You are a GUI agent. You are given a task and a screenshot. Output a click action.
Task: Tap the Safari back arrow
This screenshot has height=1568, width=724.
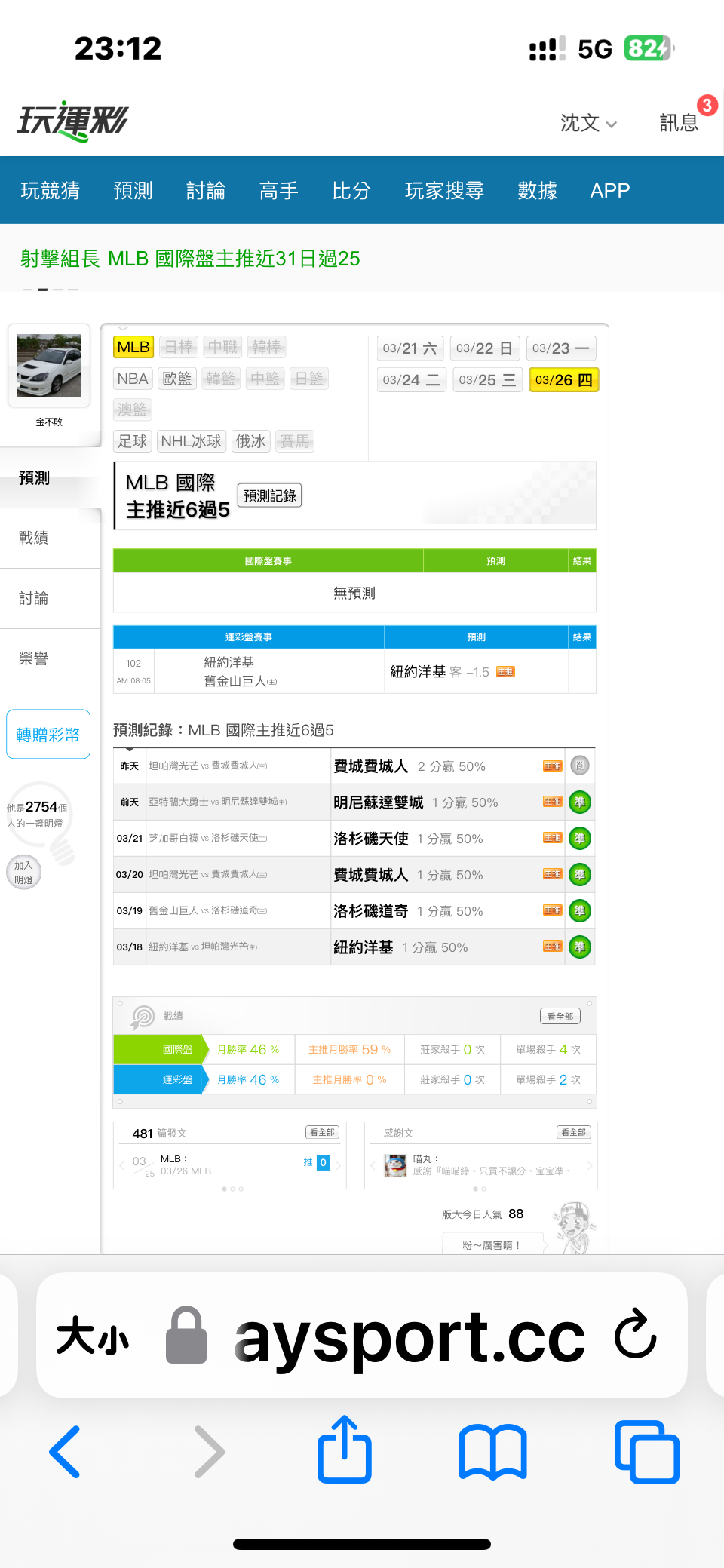66,1451
